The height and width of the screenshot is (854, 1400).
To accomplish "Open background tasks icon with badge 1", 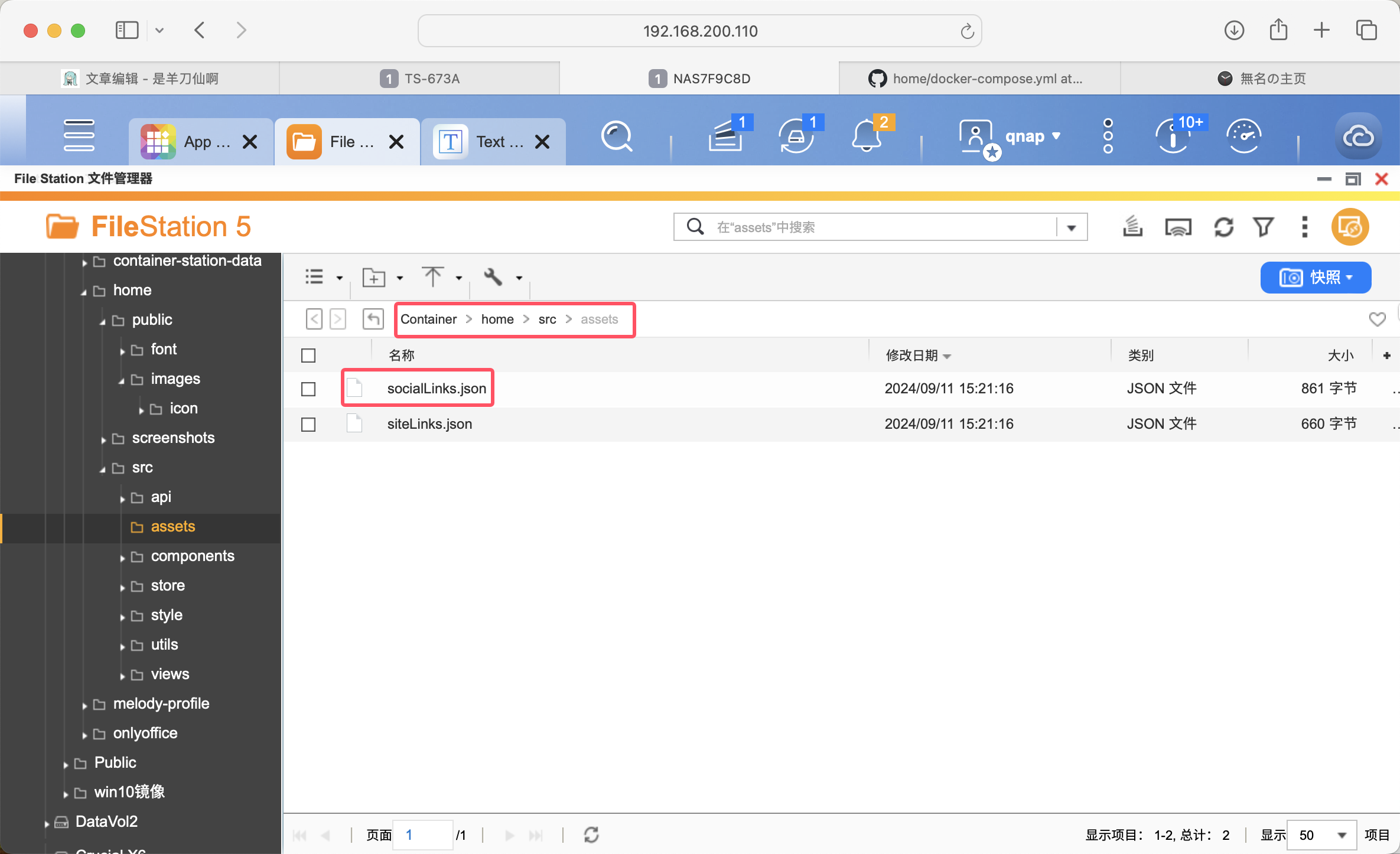I will 726,136.
